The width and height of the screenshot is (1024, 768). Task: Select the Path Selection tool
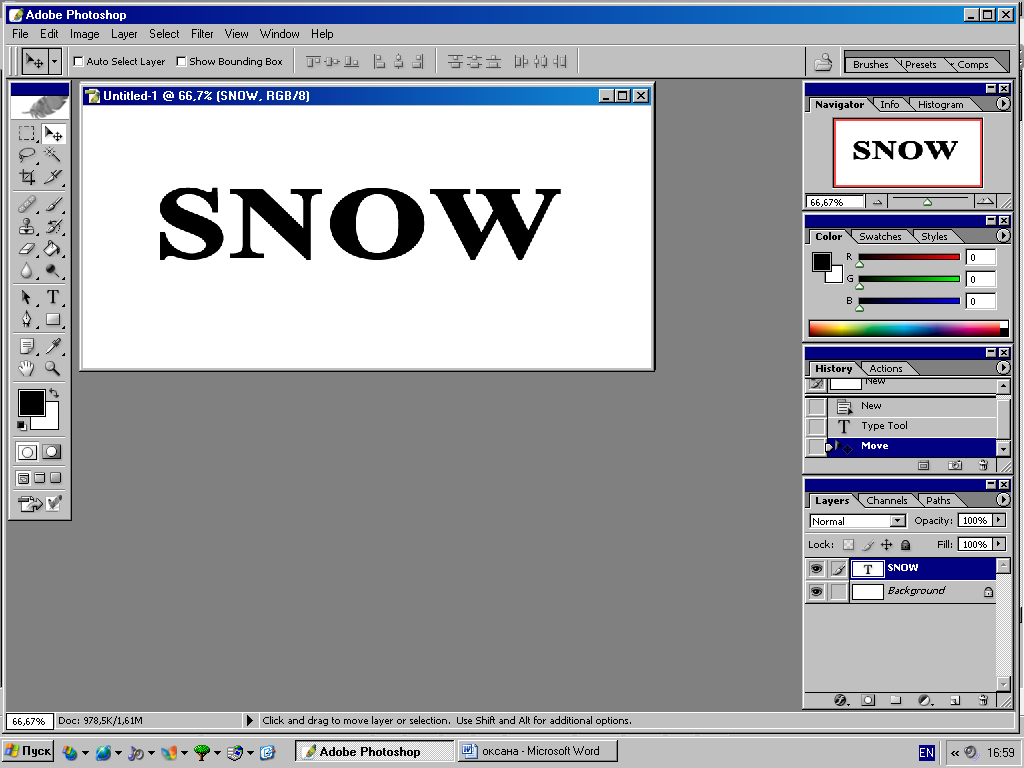pyautogui.click(x=26, y=297)
